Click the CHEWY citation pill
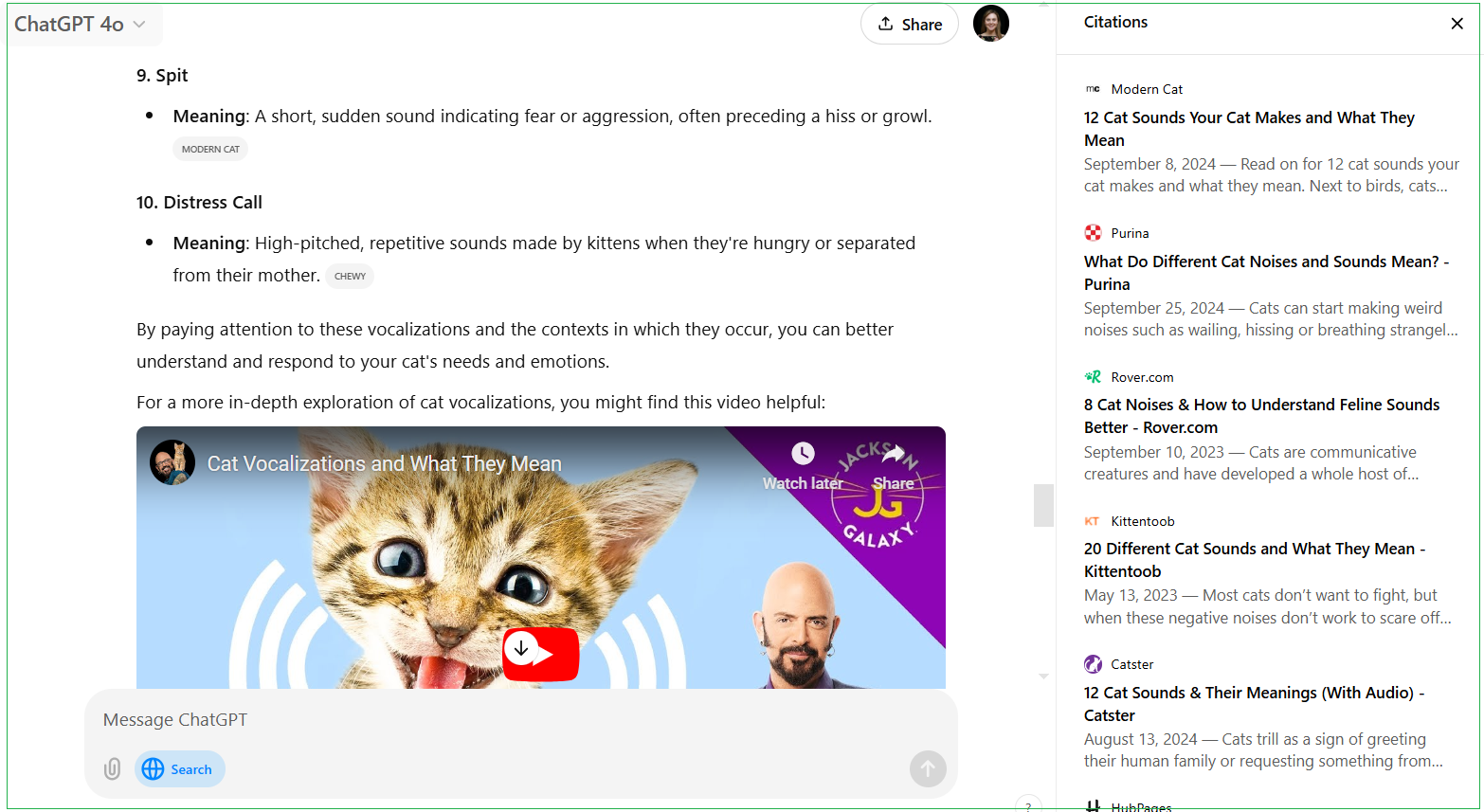This screenshot has width=1484, height=812. [x=349, y=276]
